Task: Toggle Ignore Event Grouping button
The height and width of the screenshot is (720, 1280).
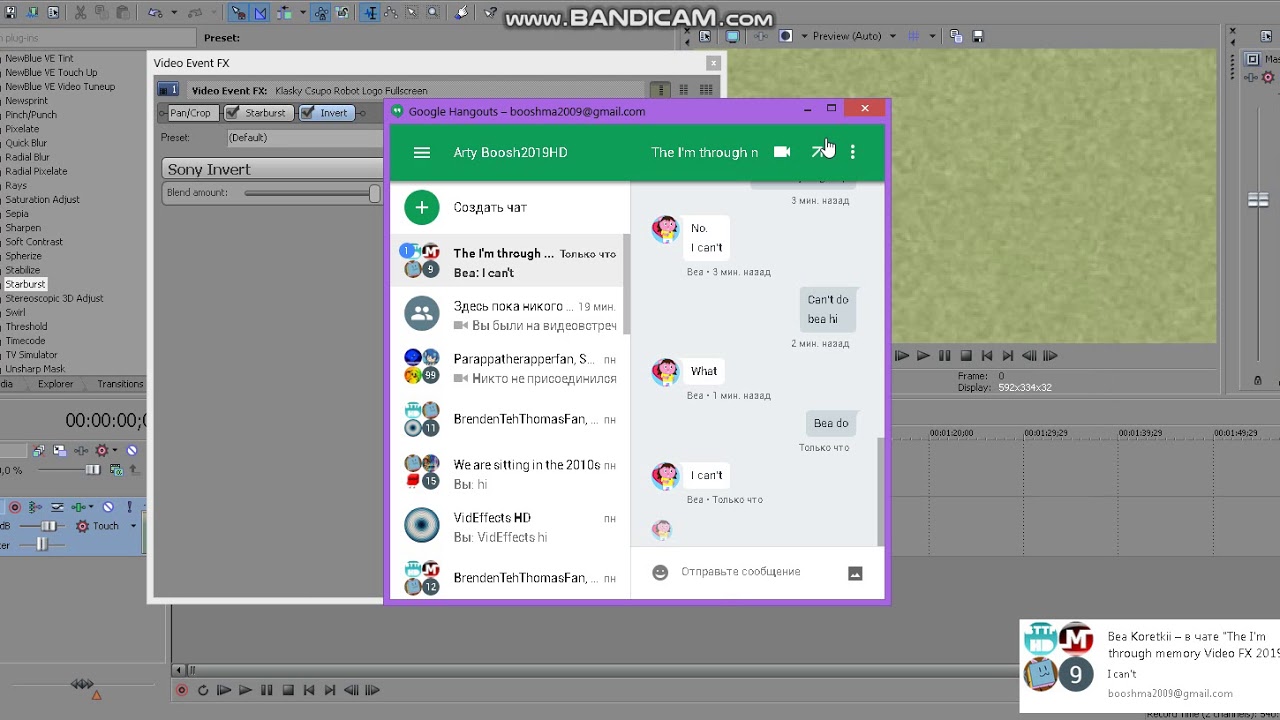Action: pyautogui.click(x=342, y=13)
